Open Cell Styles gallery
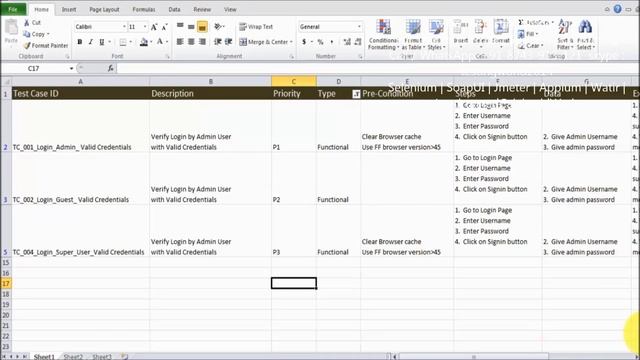The width and height of the screenshot is (640, 360). [436, 35]
